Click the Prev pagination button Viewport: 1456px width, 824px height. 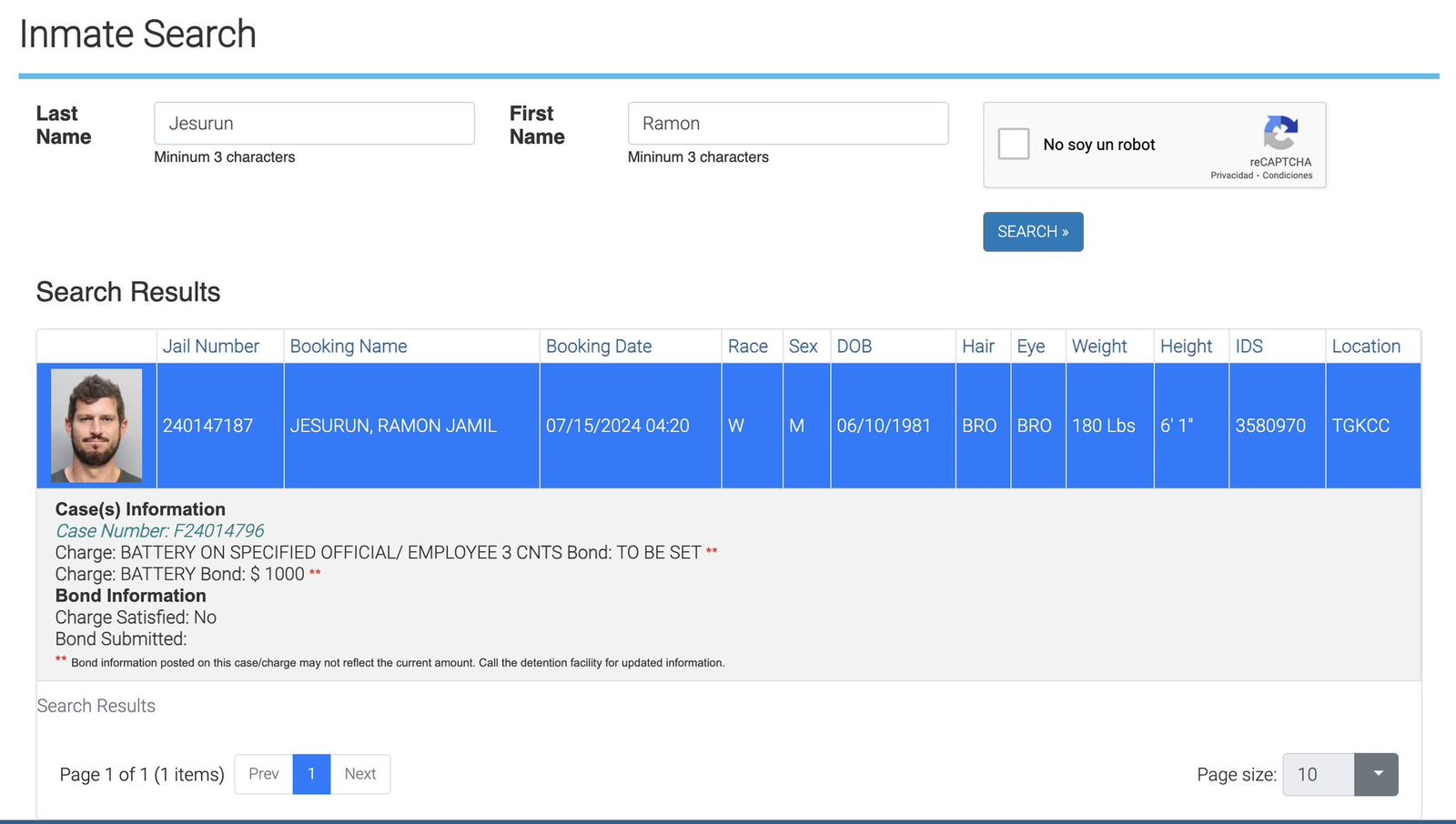(x=264, y=774)
